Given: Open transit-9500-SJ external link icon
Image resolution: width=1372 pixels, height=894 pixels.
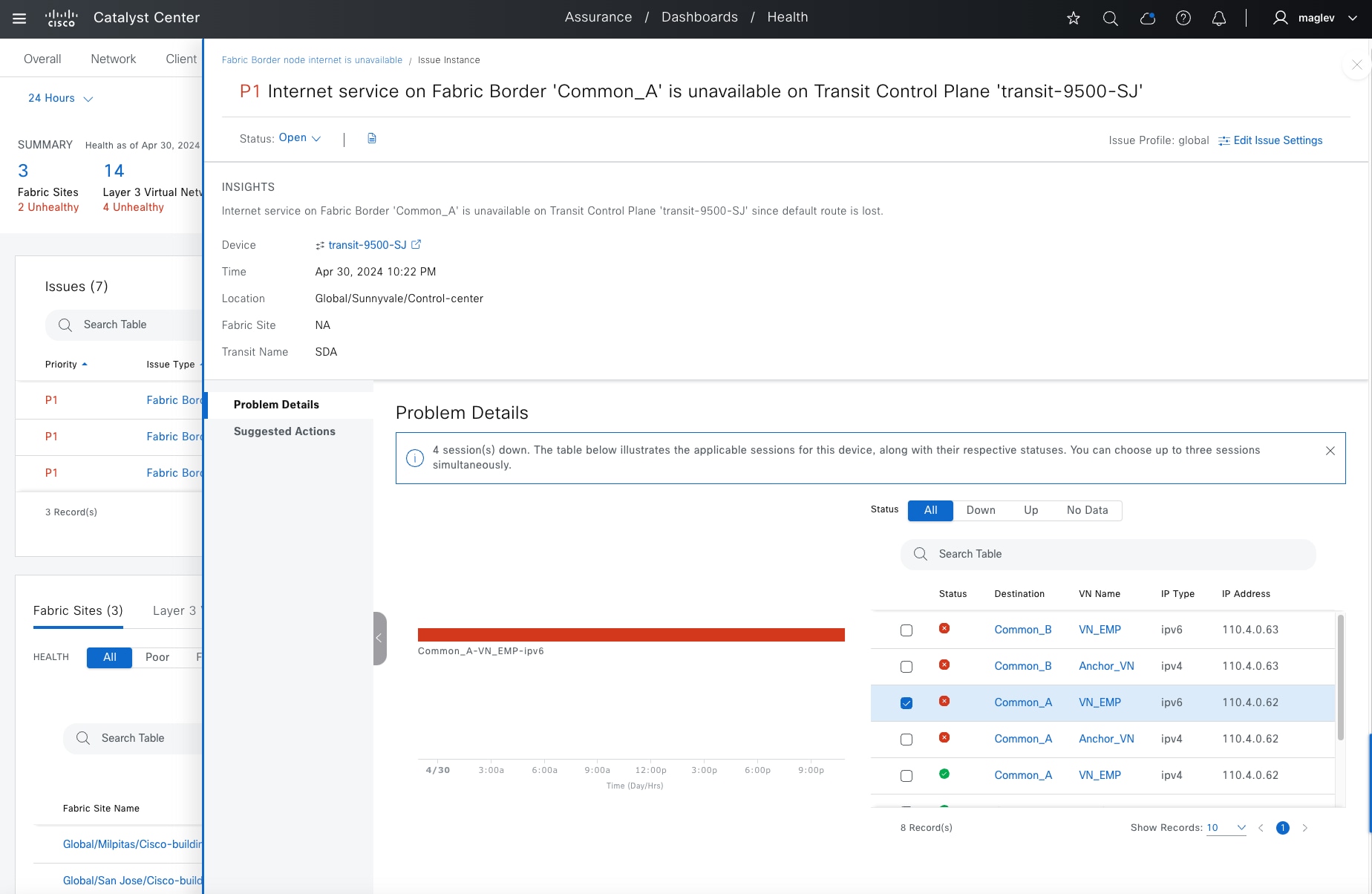Looking at the screenshot, I should [x=416, y=244].
